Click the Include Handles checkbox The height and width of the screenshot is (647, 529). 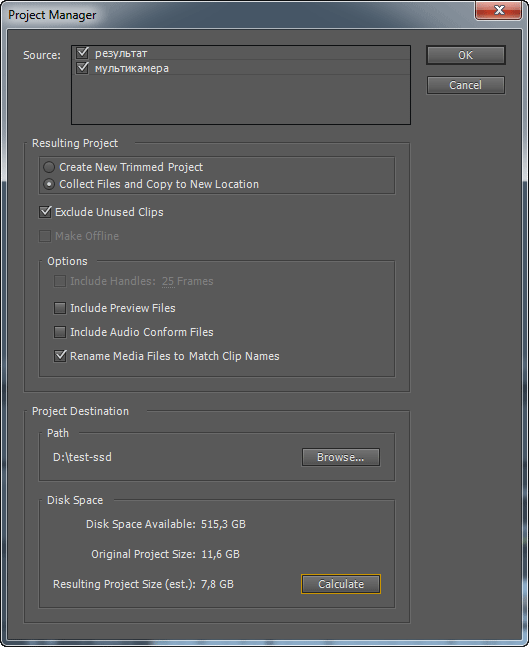click(60, 281)
